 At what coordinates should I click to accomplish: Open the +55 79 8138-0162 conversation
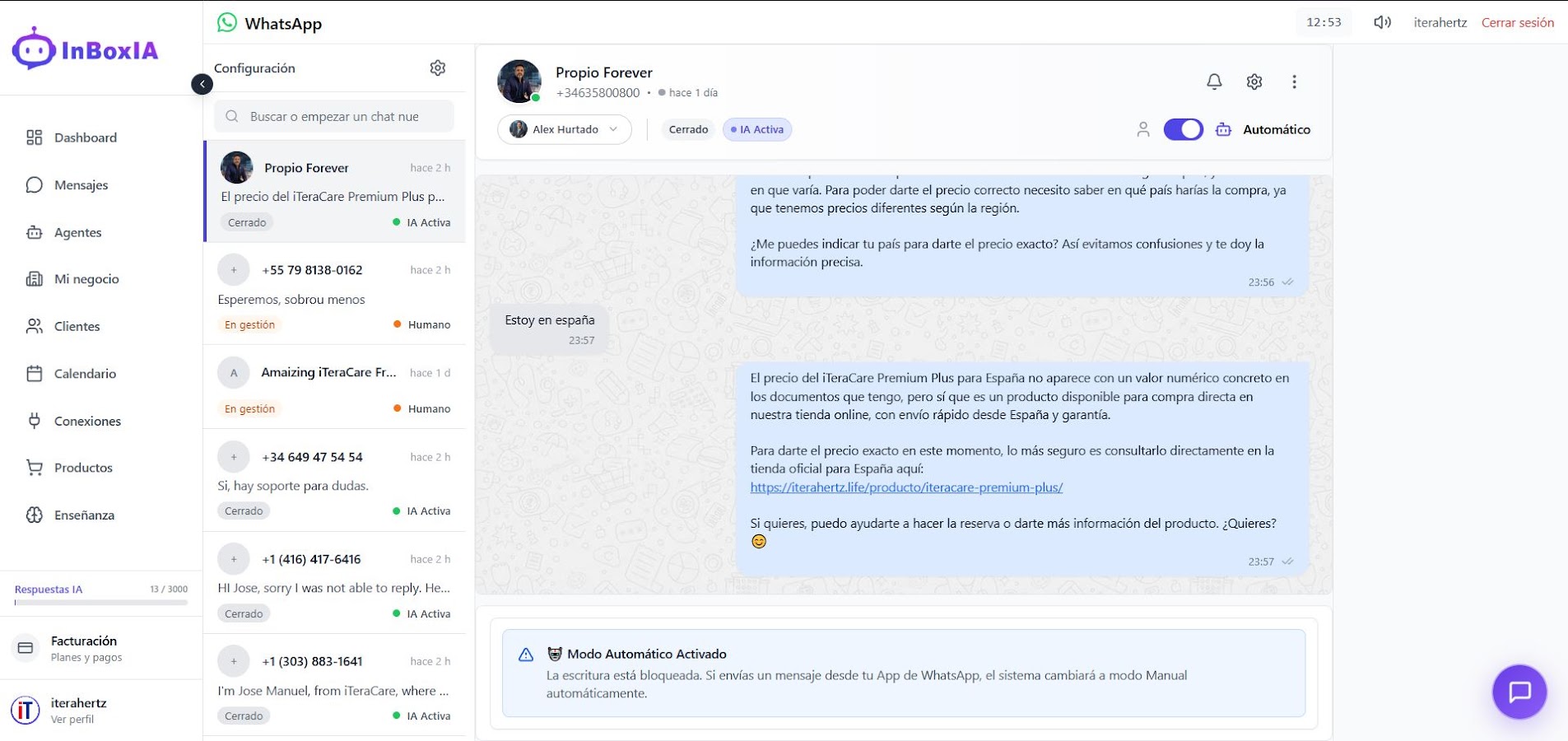334,294
